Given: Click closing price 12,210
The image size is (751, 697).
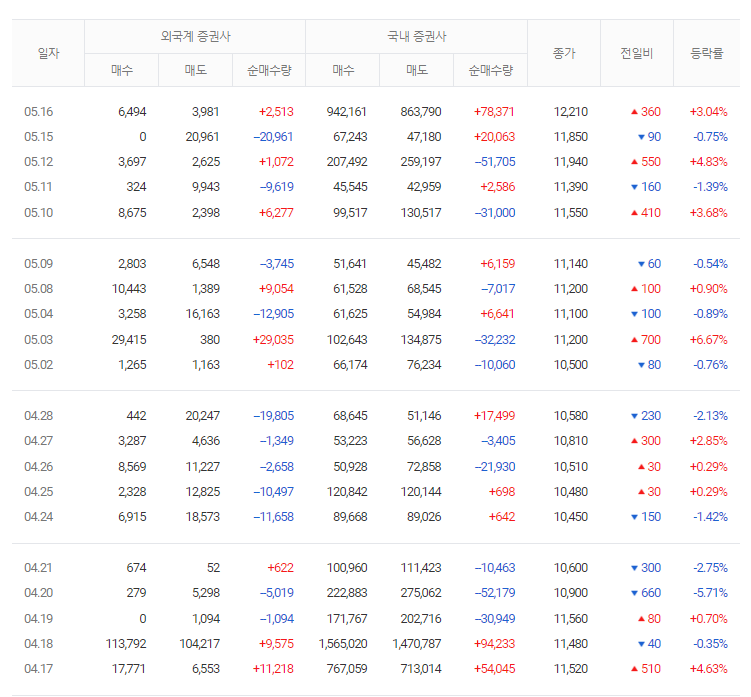Looking at the screenshot, I should (x=571, y=112).
